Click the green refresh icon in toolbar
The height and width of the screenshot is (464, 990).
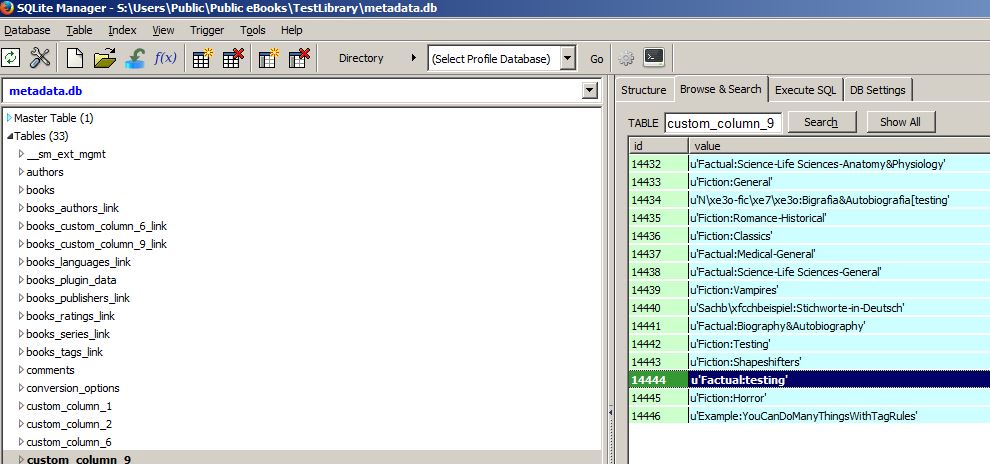tap(11, 58)
